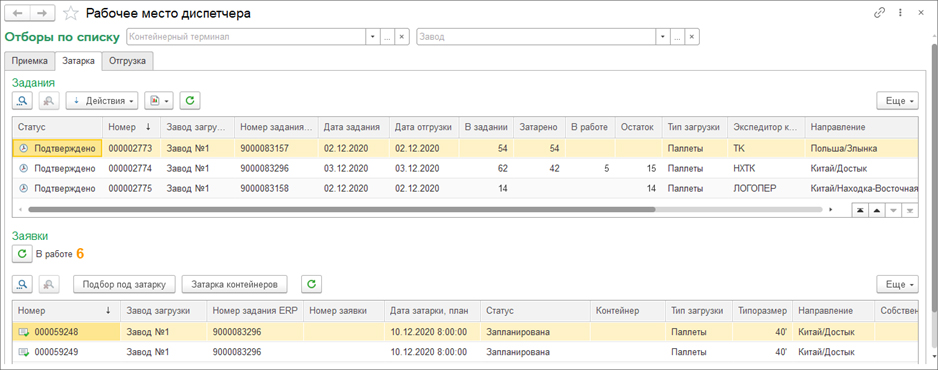Click the back navigation arrow
Viewport: 938px width, 370px height.
click(x=17, y=13)
